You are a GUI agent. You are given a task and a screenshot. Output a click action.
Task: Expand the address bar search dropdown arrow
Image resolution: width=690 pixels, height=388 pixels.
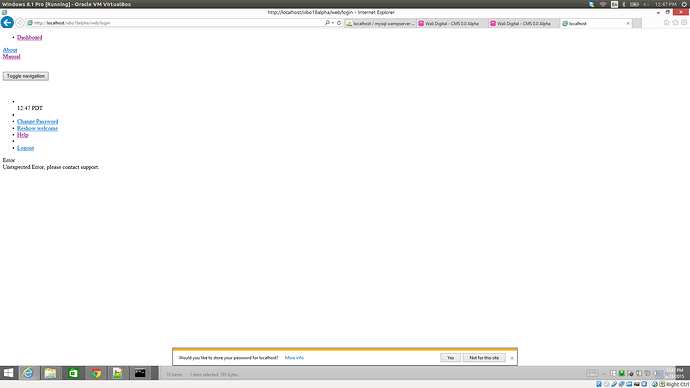(333, 23)
